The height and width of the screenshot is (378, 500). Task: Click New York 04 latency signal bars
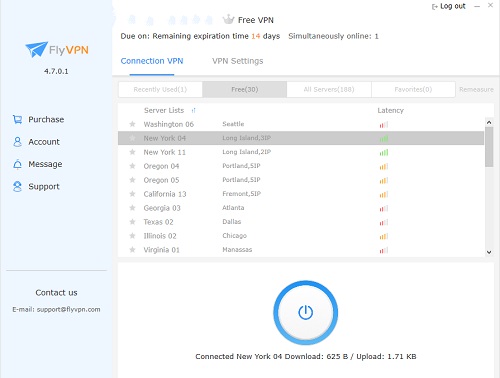pyautogui.click(x=384, y=139)
